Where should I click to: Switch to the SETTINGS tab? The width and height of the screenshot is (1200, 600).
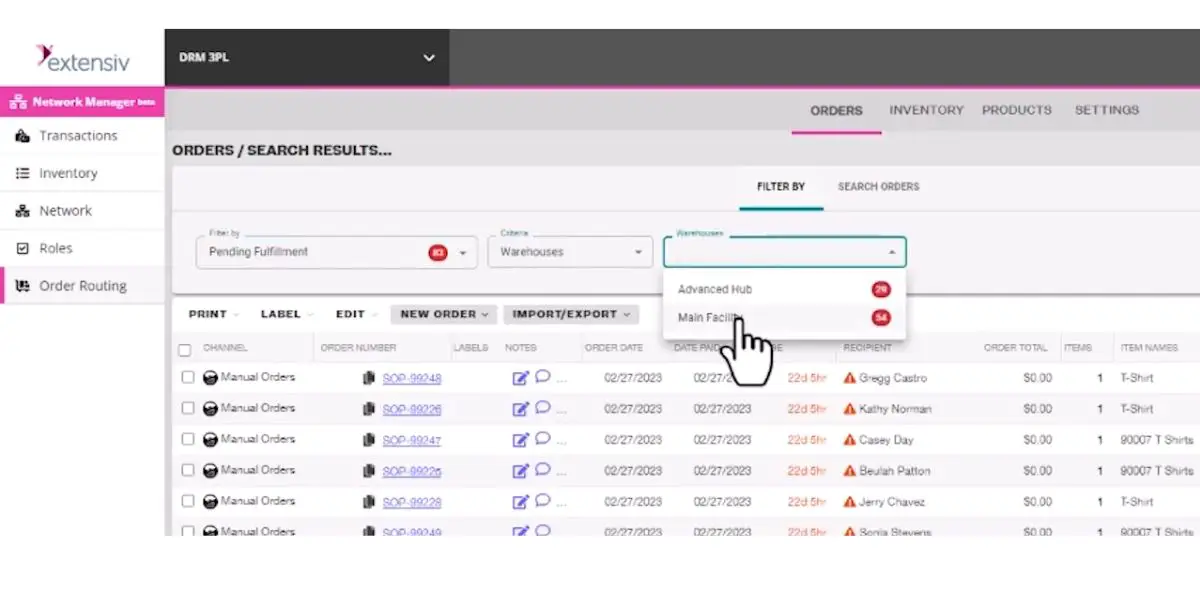pos(1106,110)
